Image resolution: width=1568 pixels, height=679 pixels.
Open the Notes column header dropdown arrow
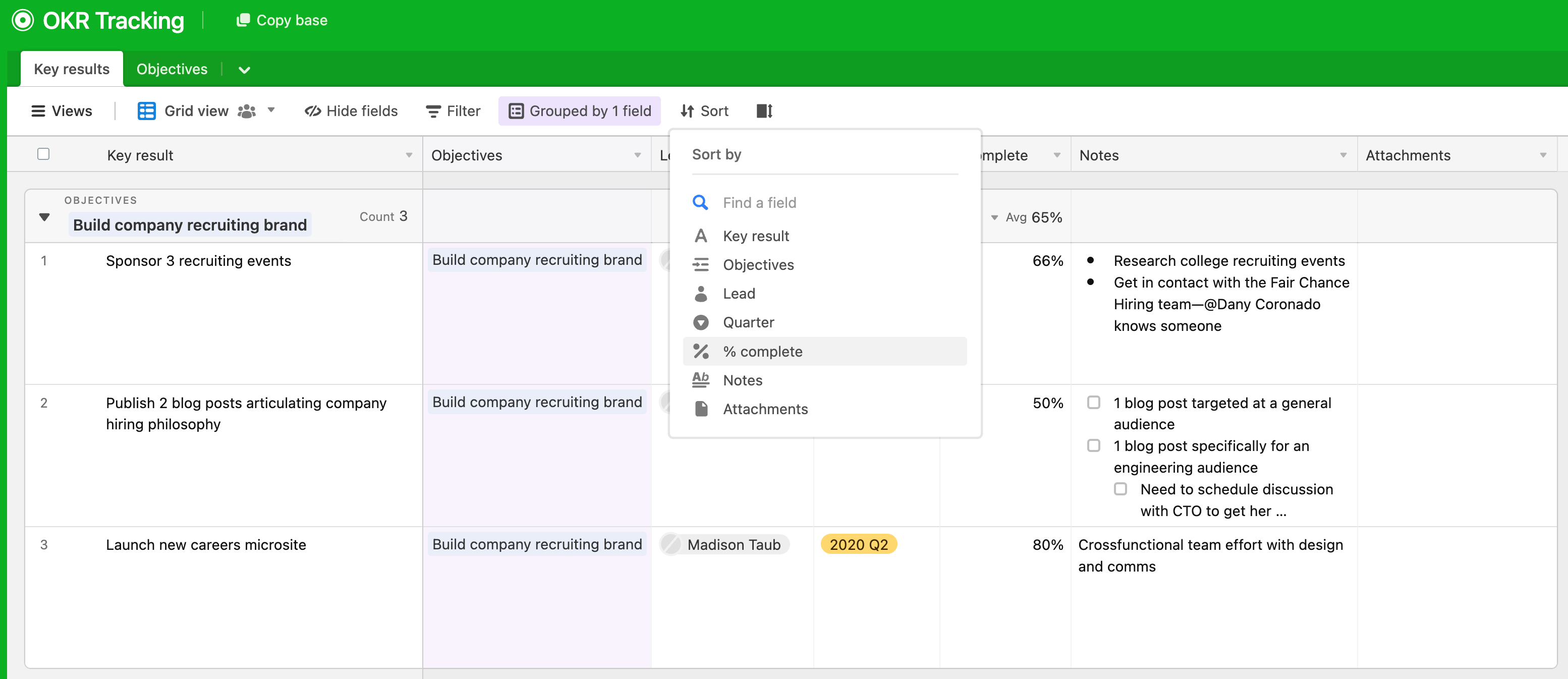[x=1343, y=155]
